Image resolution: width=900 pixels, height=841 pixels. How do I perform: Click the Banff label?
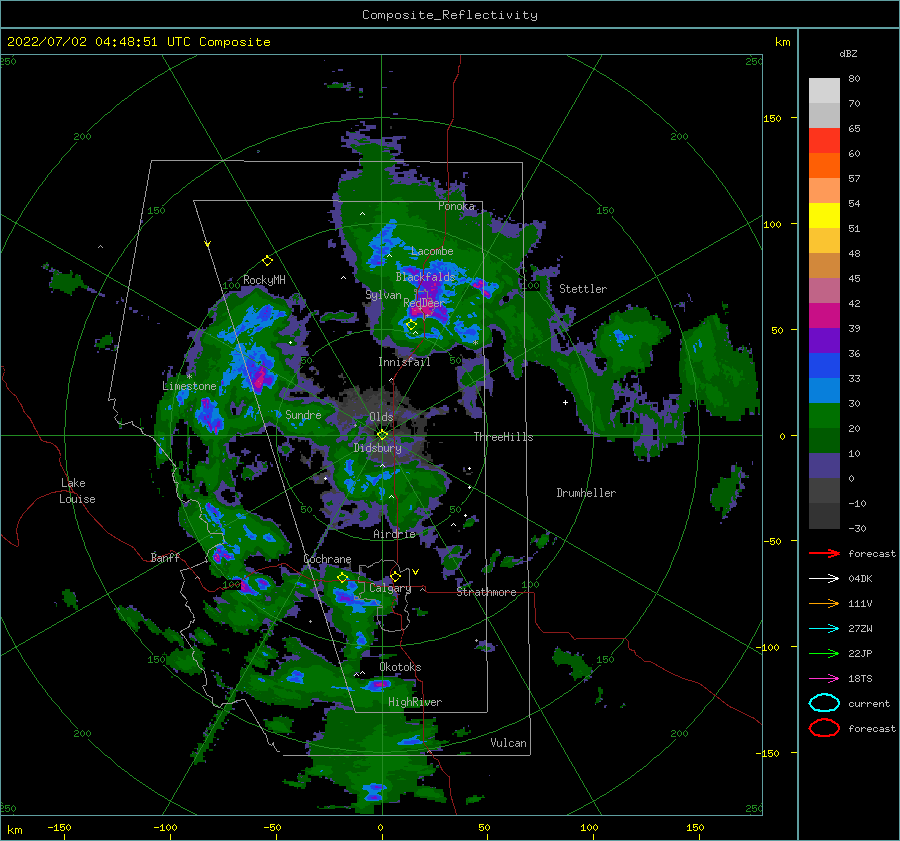coord(165,557)
